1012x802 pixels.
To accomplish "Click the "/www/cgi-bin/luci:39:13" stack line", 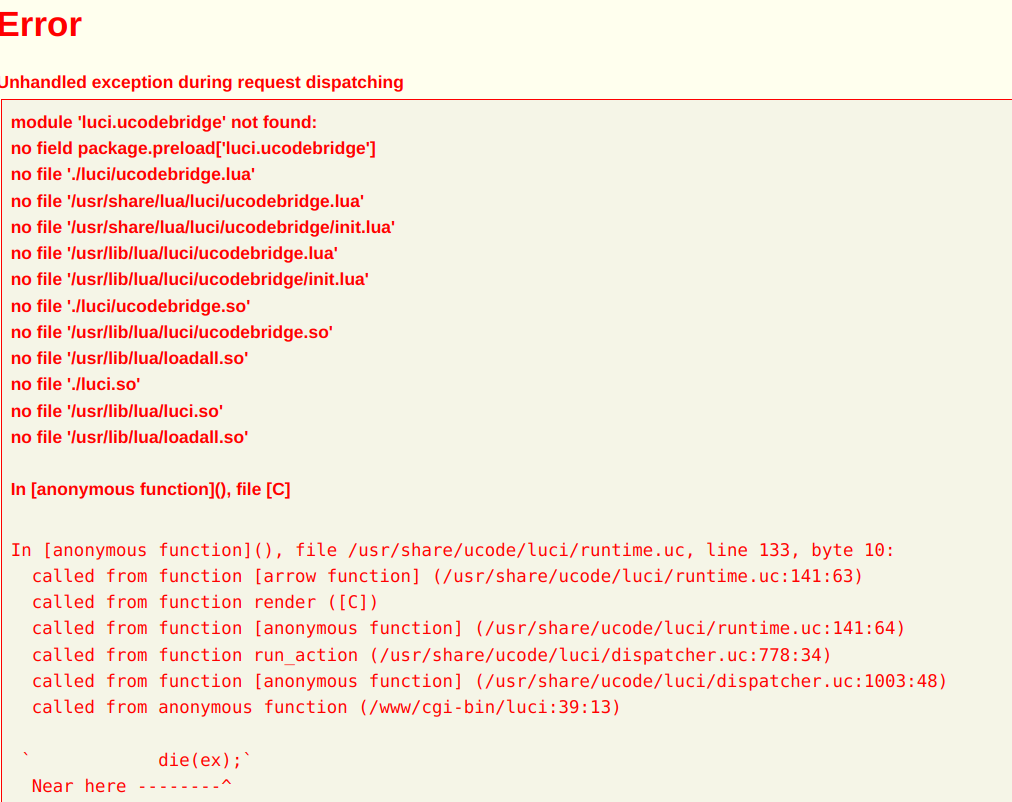I will pyautogui.click(x=326, y=708).
